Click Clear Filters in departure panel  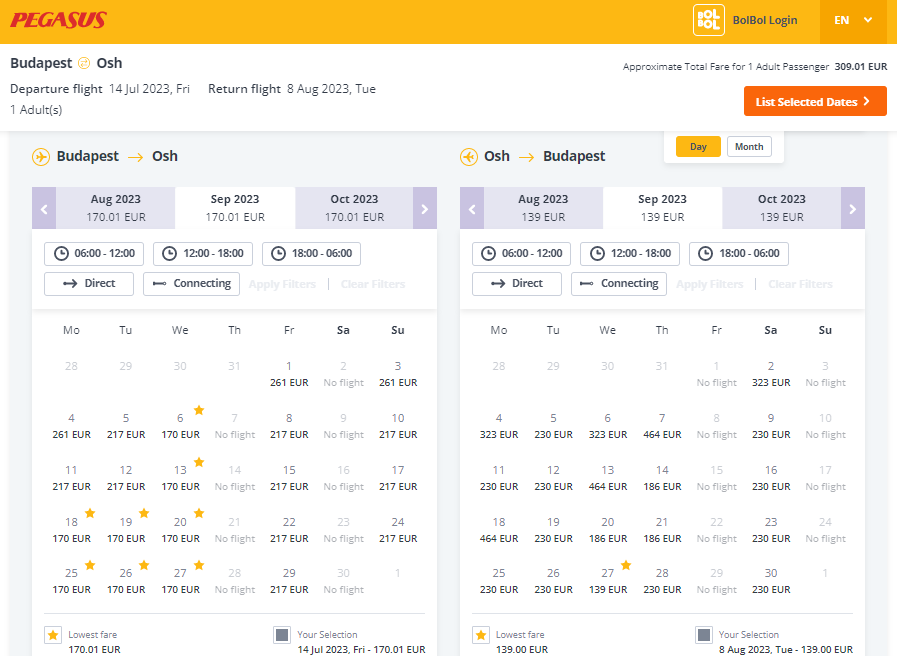coord(373,284)
